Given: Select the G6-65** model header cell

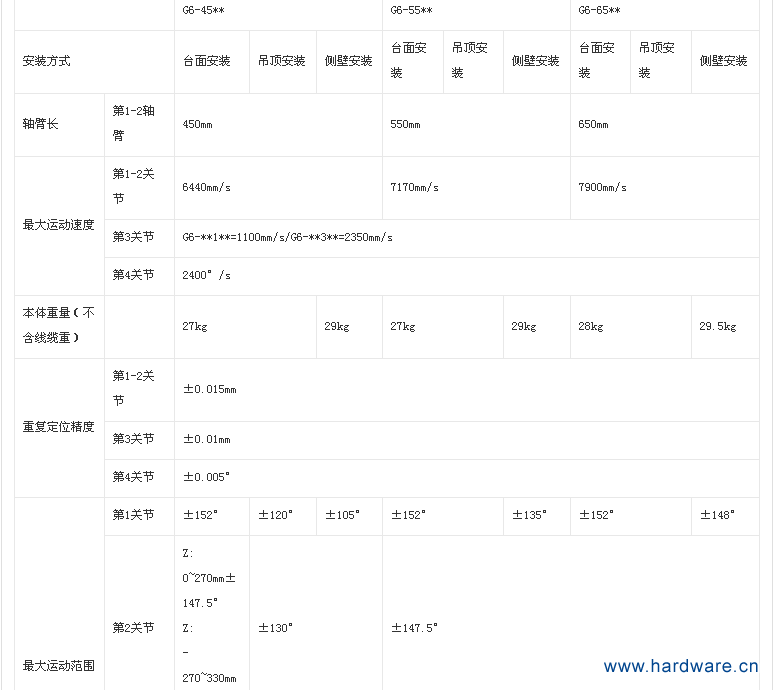Looking at the screenshot, I should (599, 11).
